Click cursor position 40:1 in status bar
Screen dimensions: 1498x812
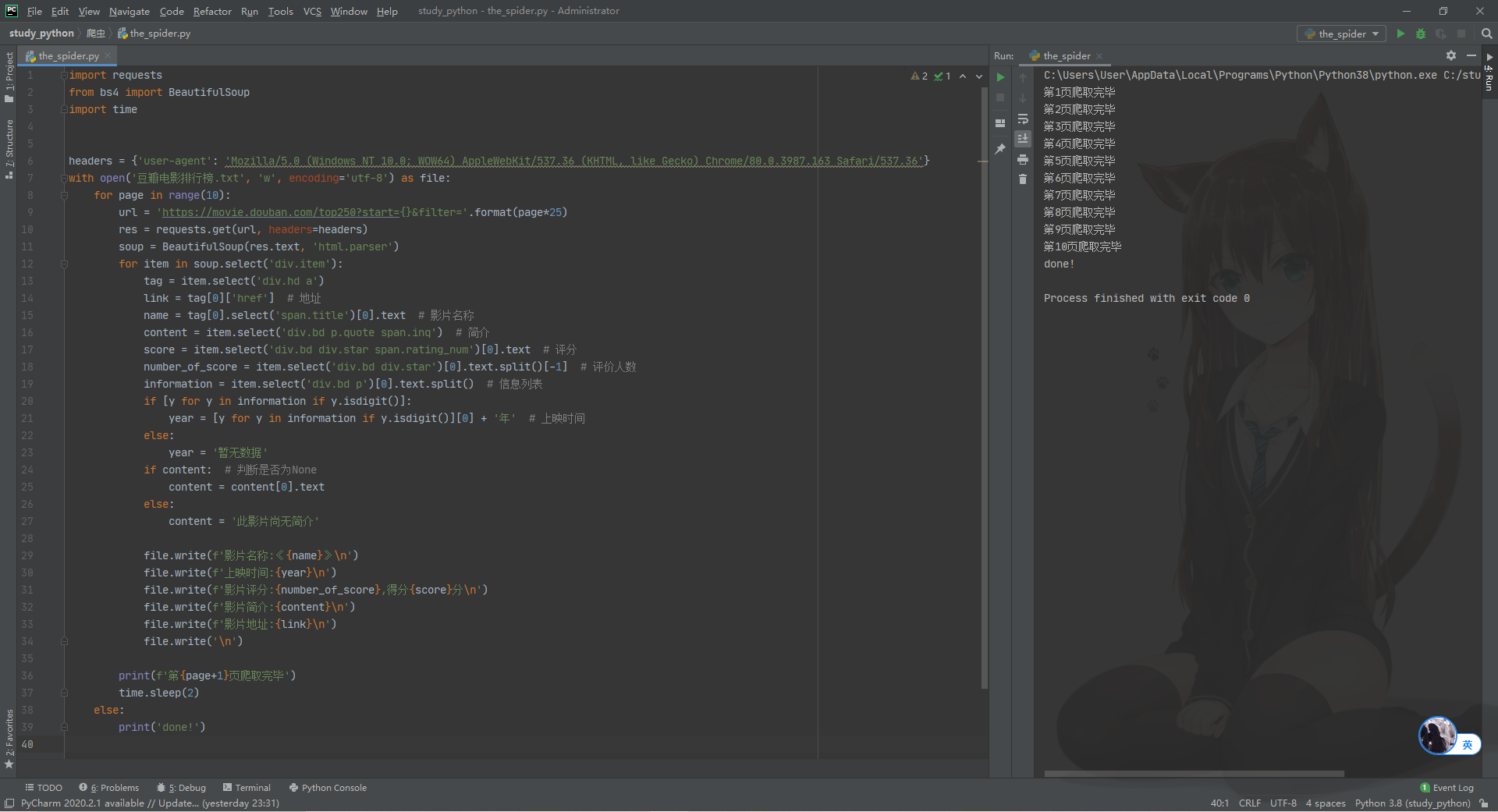[1219, 803]
